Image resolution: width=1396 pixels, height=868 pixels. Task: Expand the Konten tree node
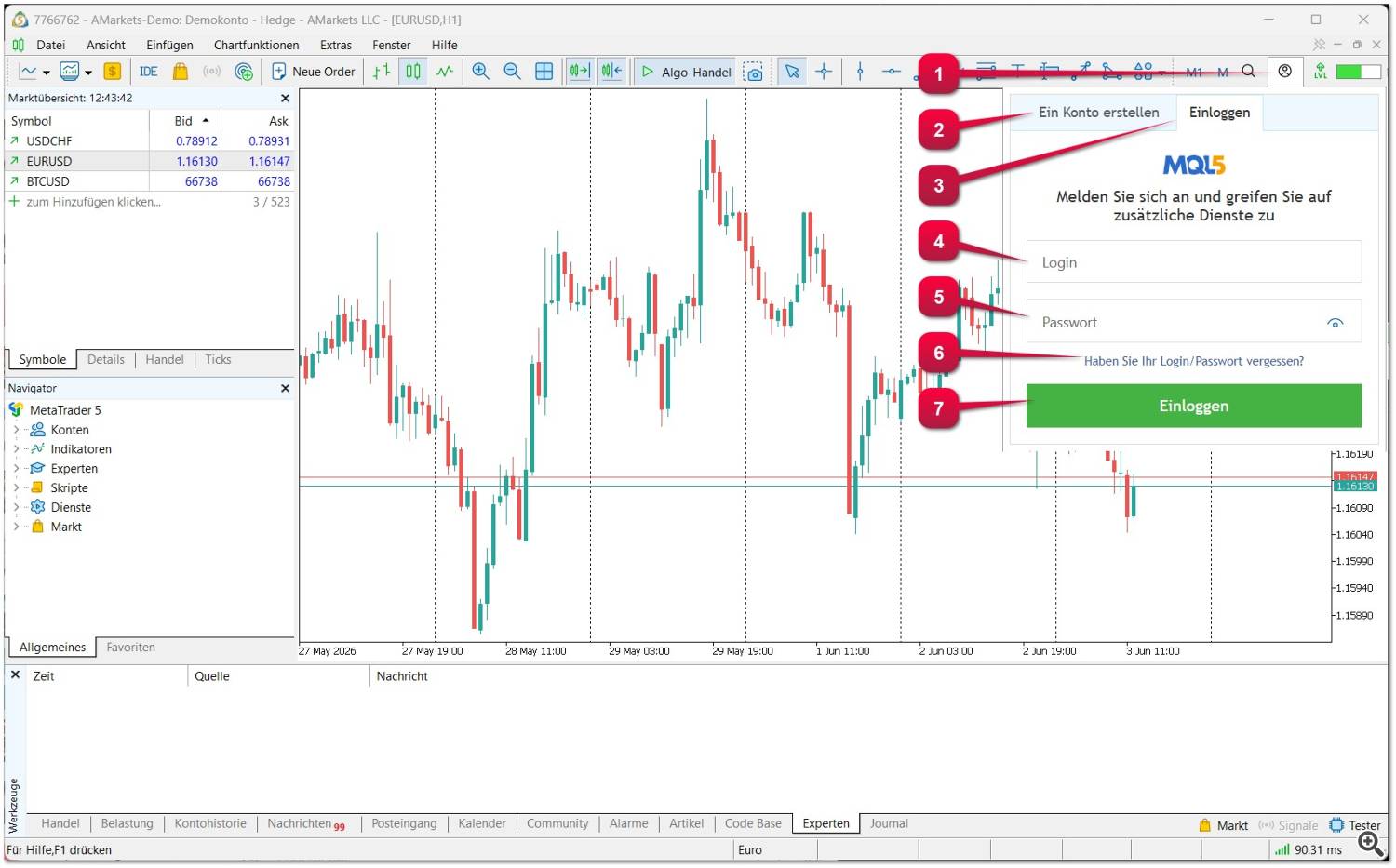click(16, 430)
